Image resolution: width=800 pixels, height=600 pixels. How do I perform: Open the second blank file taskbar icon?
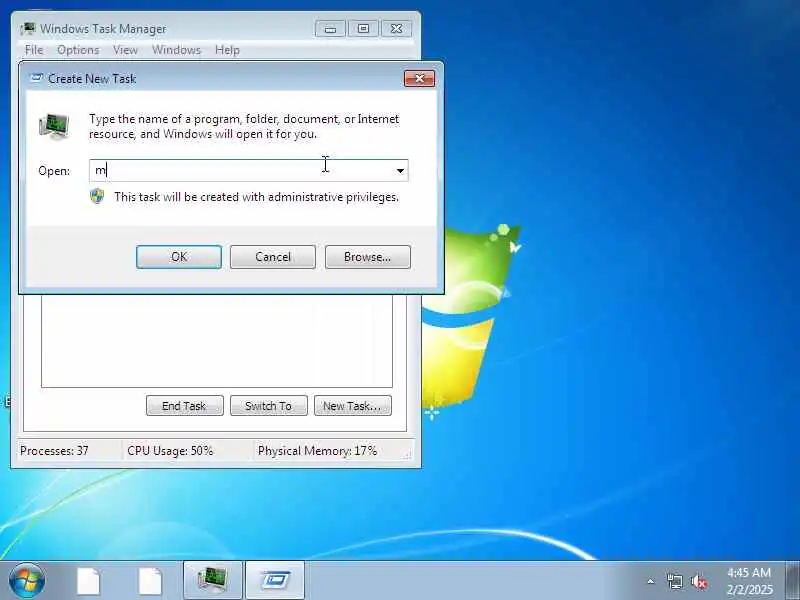150,581
